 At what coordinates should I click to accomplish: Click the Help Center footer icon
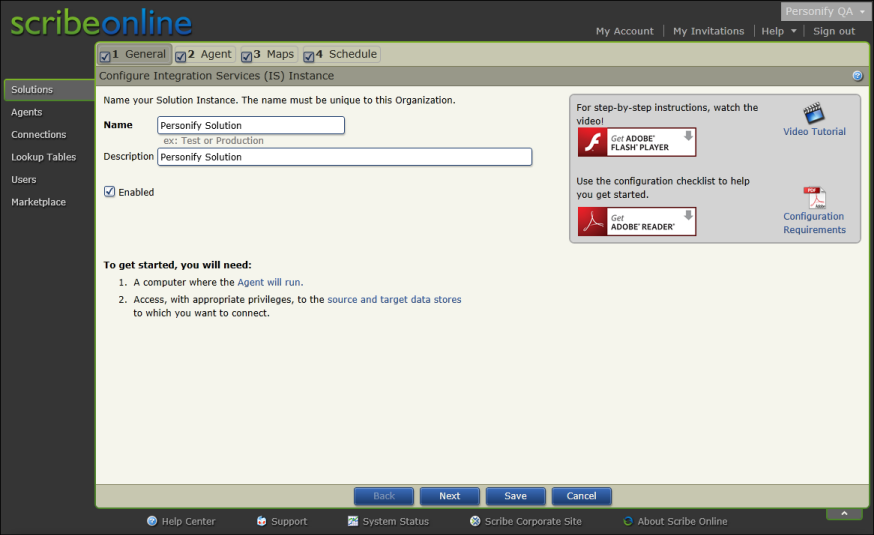click(152, 521)
